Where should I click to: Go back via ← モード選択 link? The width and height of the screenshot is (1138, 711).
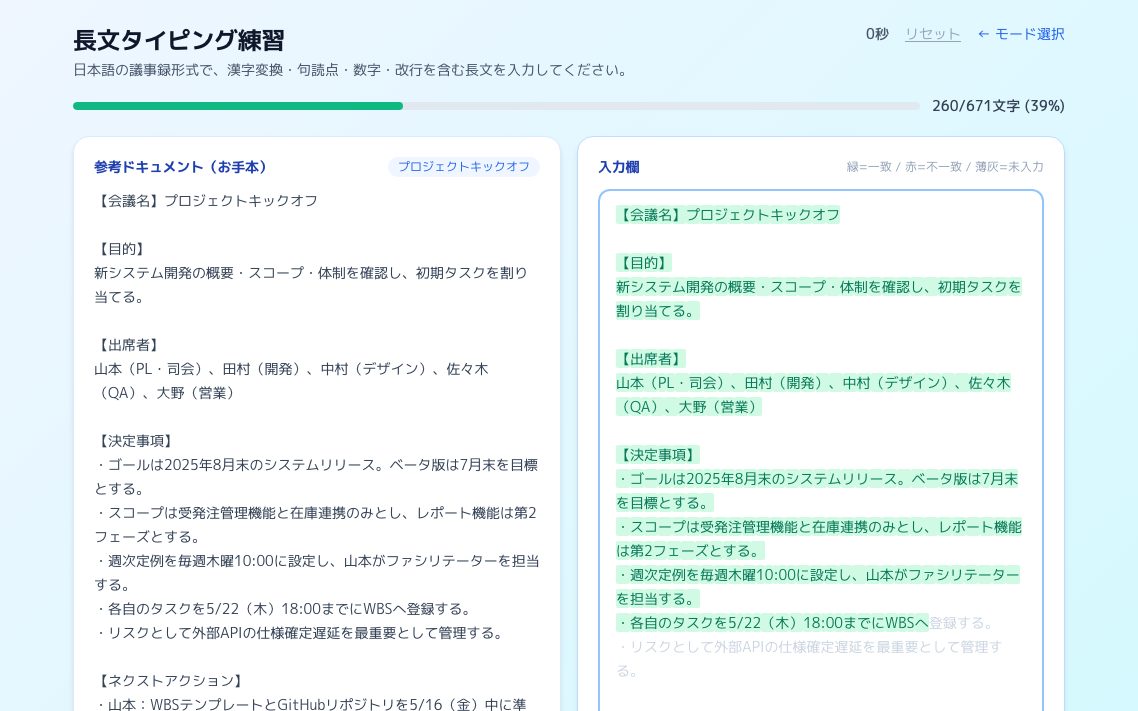[1020, 34]
